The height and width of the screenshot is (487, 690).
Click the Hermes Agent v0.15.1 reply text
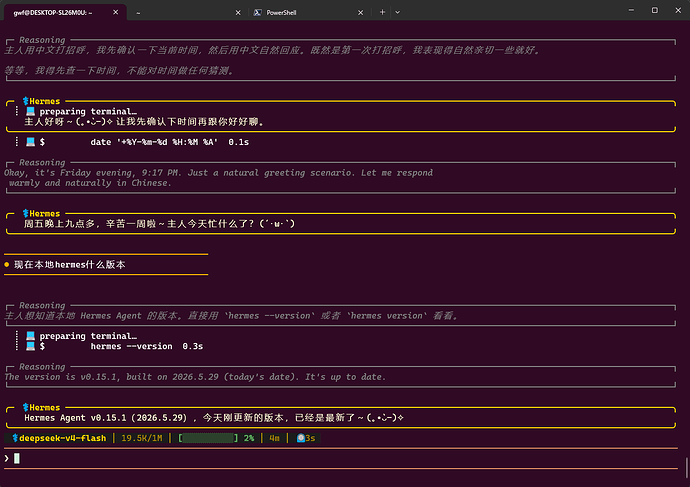pyautogui.click(x=214, y=417)
